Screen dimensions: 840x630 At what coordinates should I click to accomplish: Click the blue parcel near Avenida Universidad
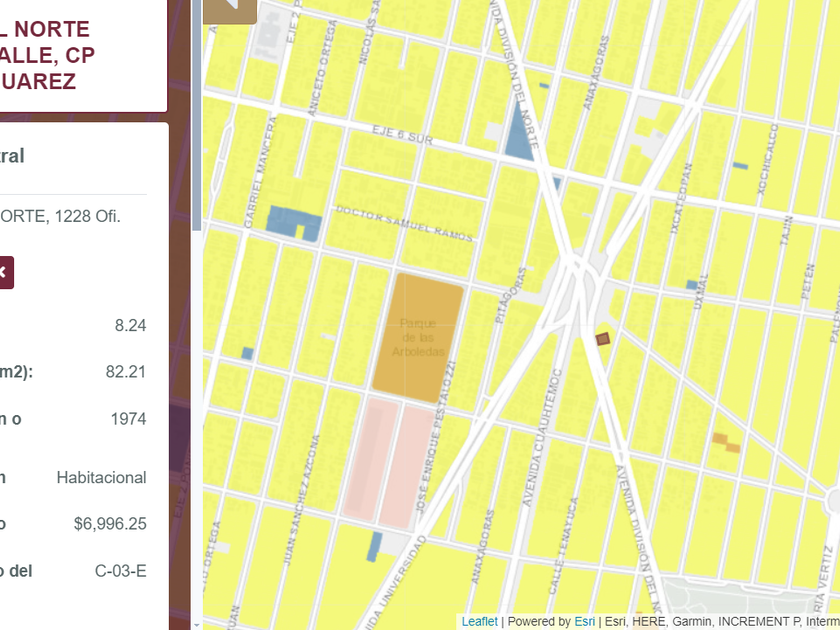[375, 545]
